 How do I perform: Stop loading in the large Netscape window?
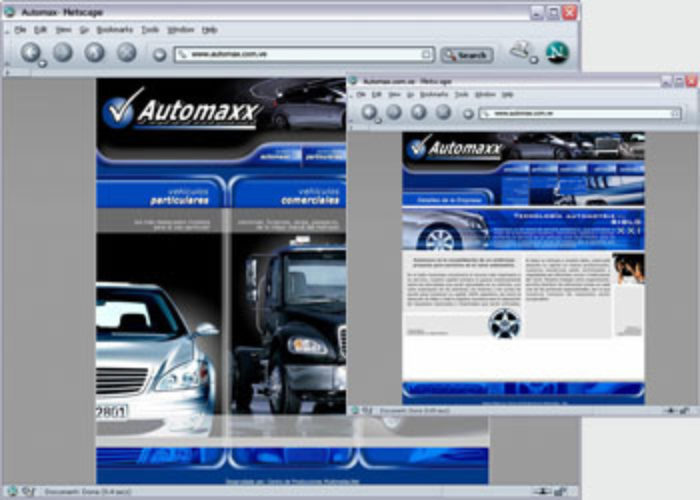click(127, 52)
